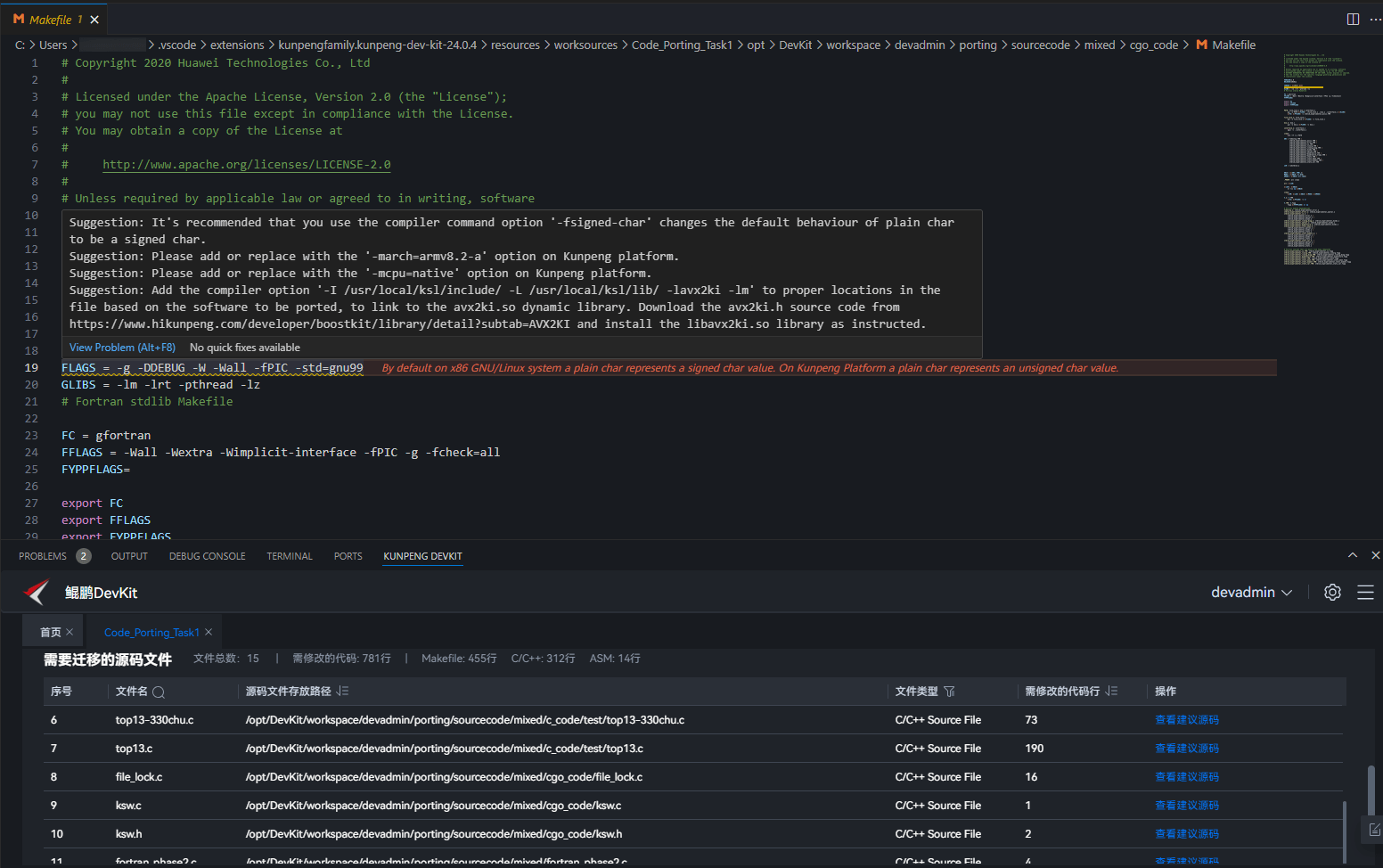Click on the minimap code overview

click(x=1318, y=160)
